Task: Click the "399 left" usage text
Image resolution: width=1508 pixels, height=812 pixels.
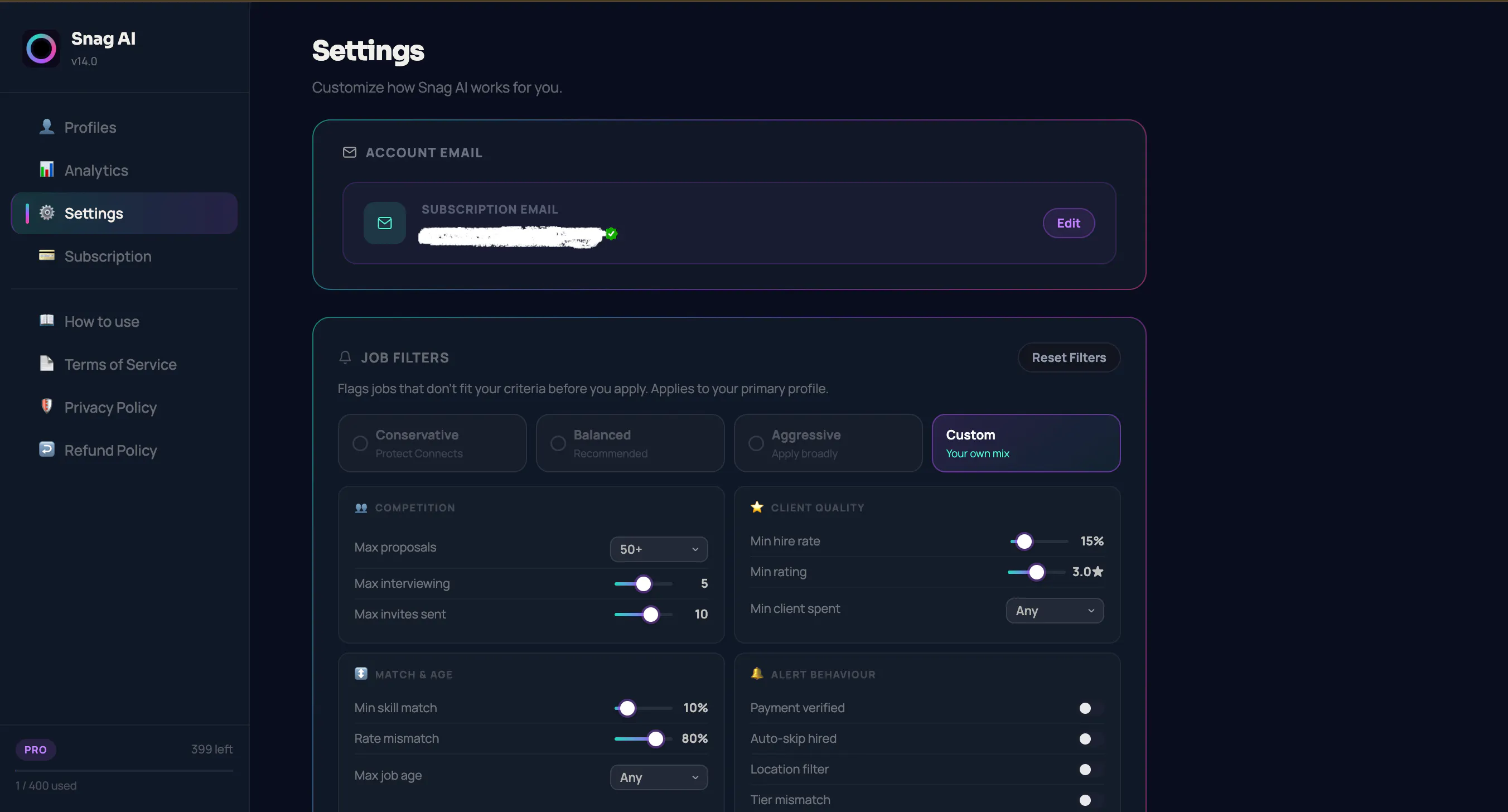Action: click(x=211, y=750)
